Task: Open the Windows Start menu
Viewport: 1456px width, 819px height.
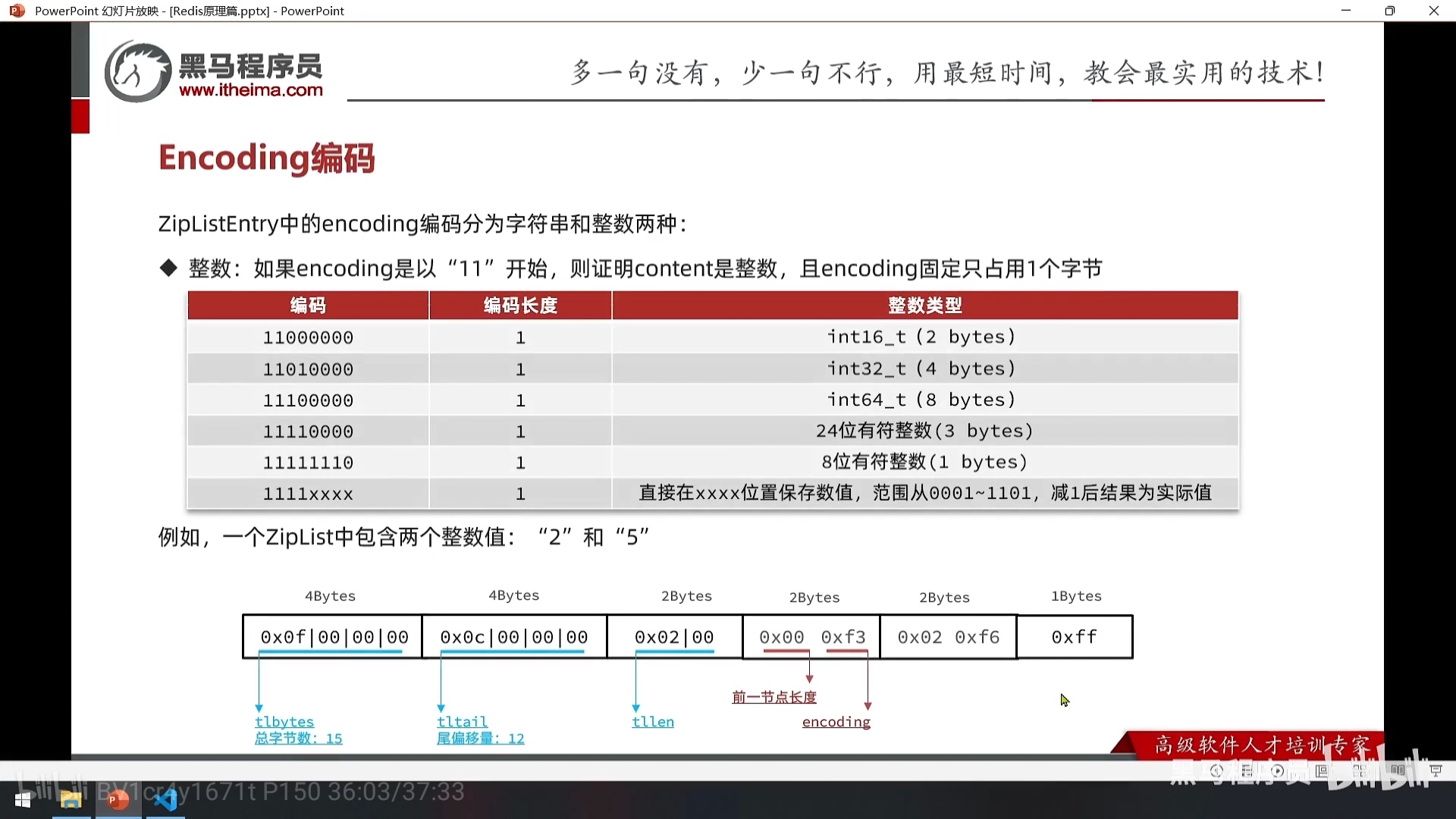Action: (x=23, y=799)
